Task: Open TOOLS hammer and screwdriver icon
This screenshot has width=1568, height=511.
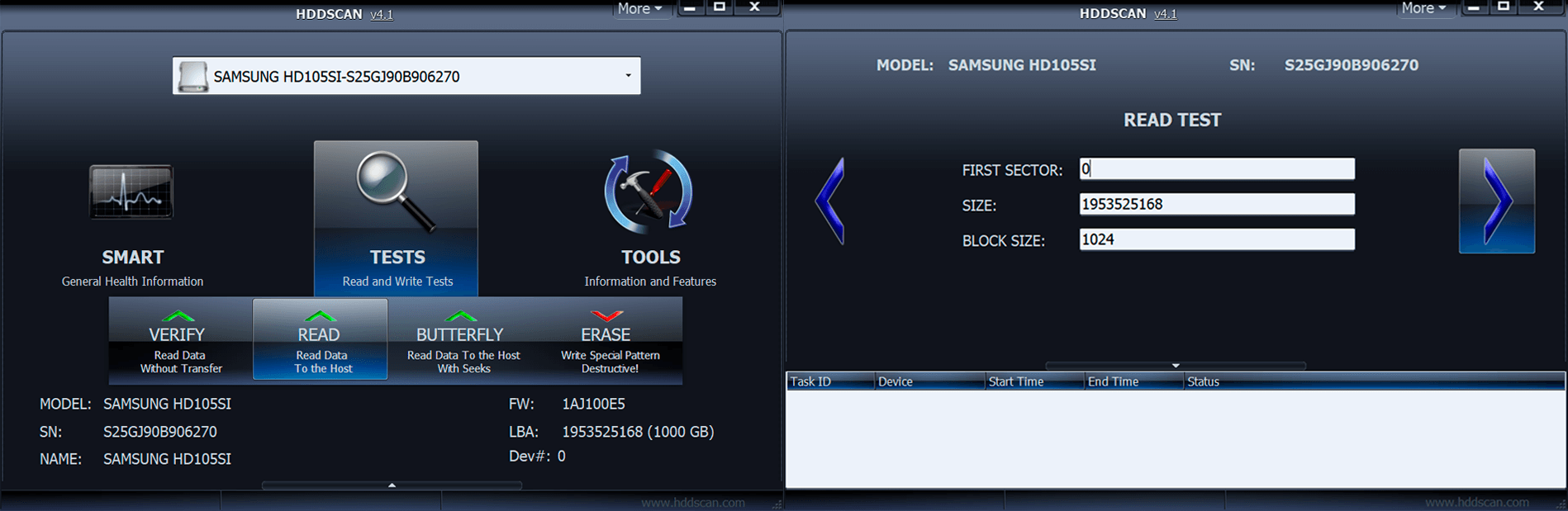Action: click(649, 192)
